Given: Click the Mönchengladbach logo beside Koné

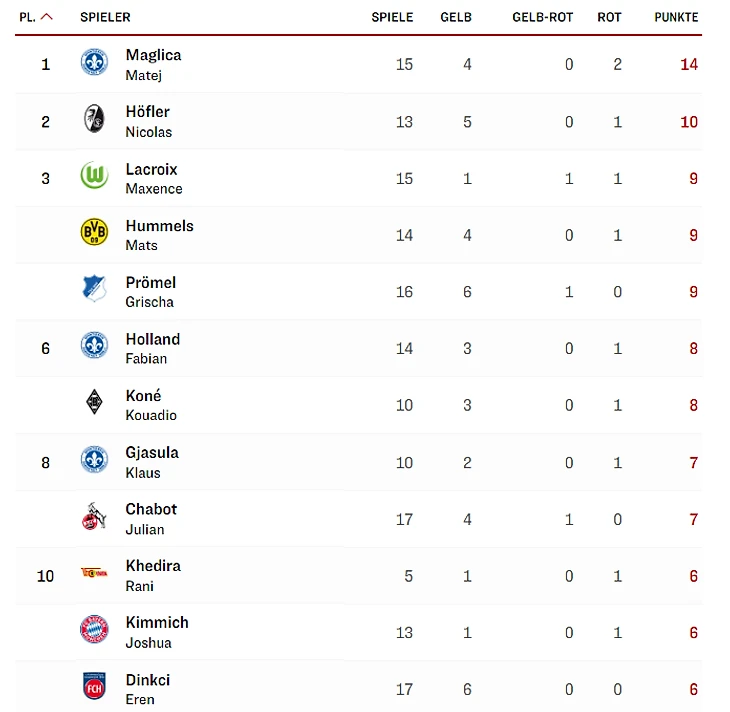Looking at the screenshot, I should 94,403.
